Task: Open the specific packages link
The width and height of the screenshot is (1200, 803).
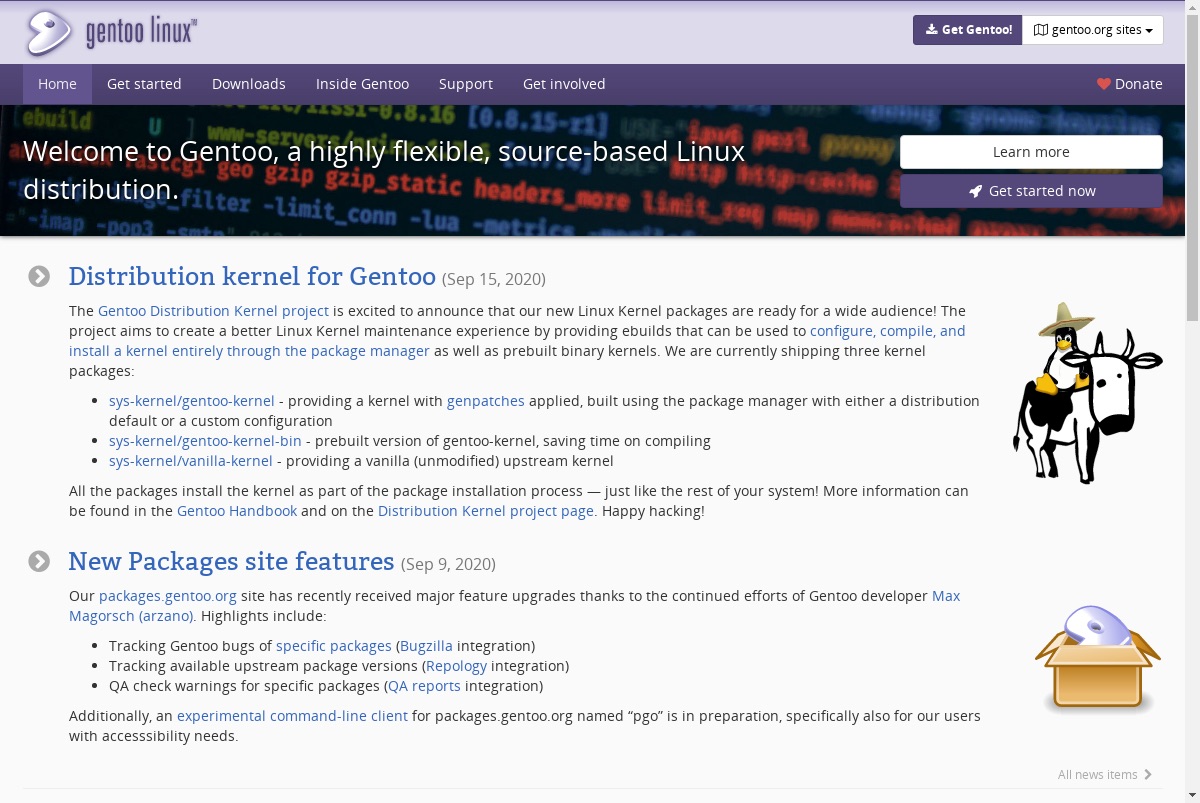Action: point(334,646)
